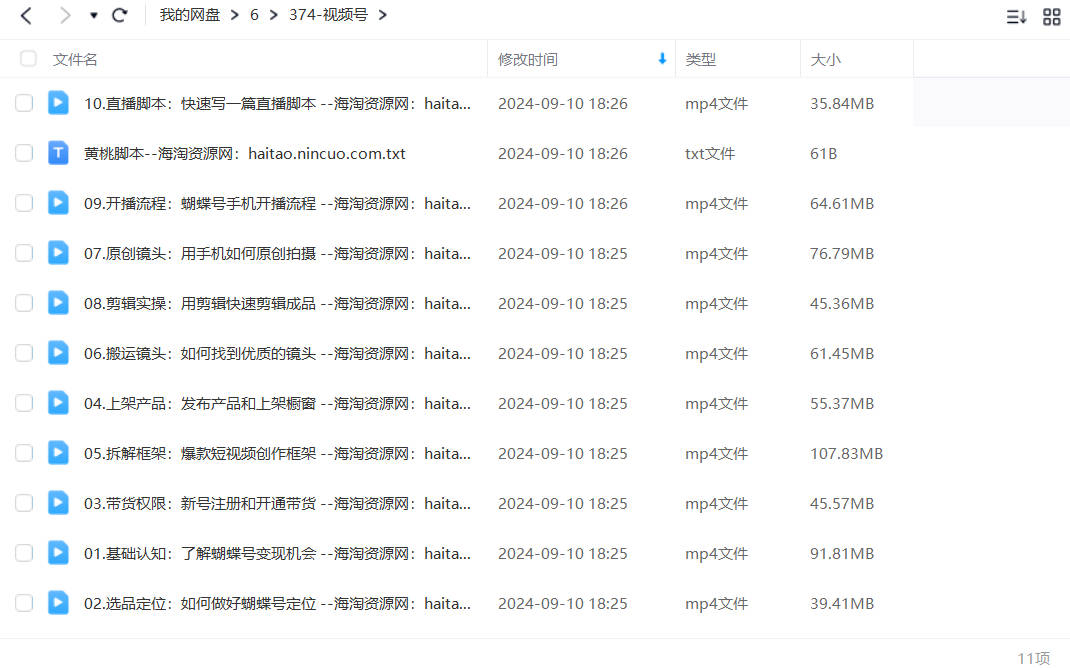Expand the chevron after folder 6
This screenshot has height=668, width=1070.
tap(274, 15)
